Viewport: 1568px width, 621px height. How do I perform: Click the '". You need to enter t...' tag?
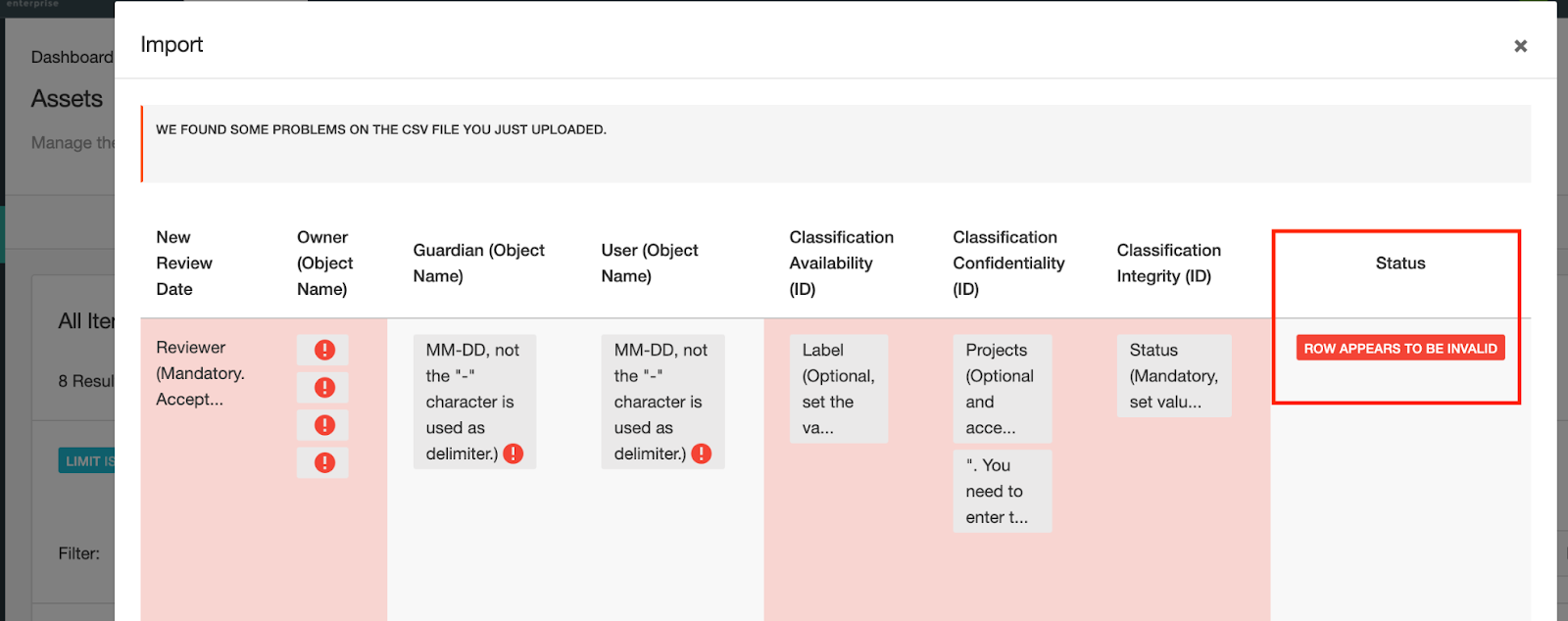[x=1001, y=492]
